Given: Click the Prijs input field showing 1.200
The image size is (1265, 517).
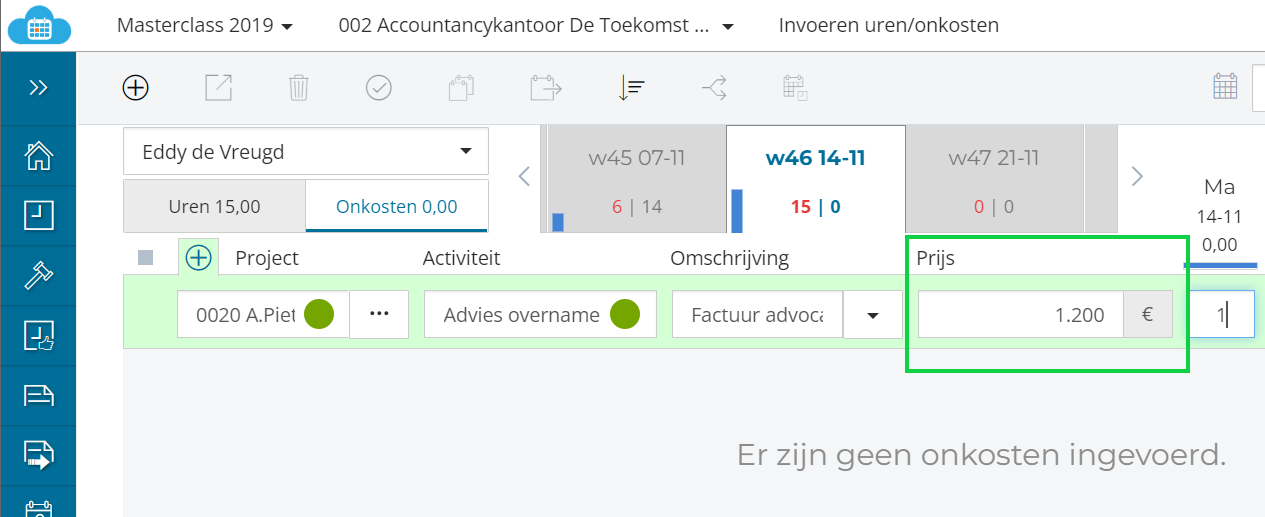Looking at the screenshot, I should 1020,315.
